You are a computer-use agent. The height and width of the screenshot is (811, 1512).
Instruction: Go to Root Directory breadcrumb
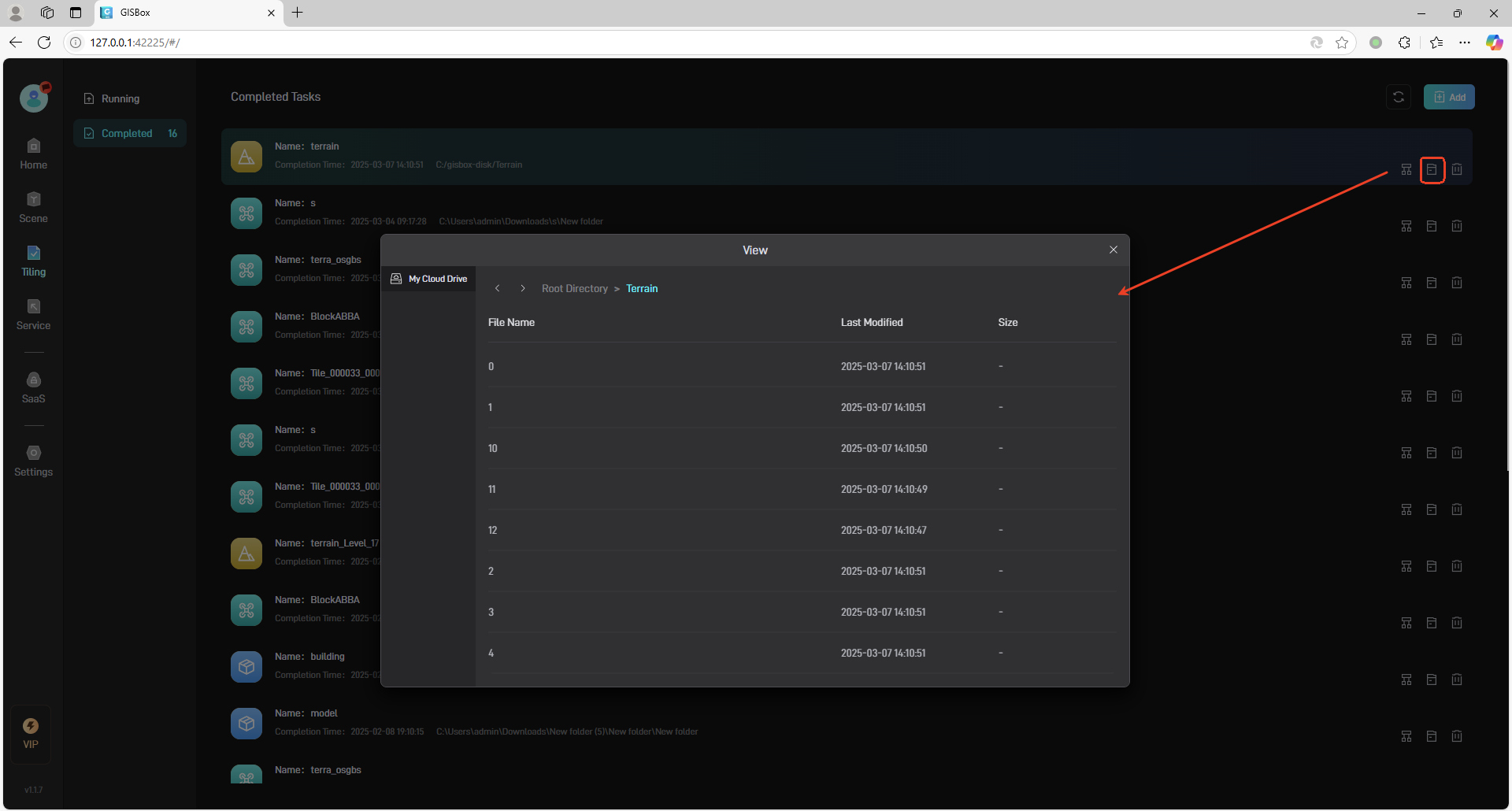click(574, 289)
